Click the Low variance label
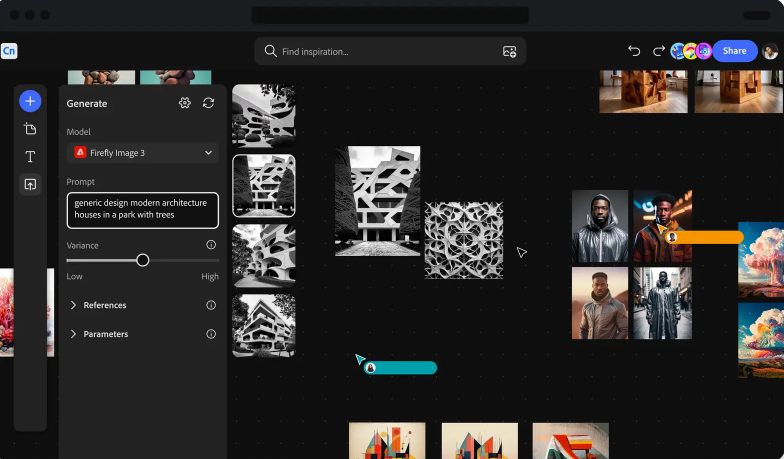 74,276
